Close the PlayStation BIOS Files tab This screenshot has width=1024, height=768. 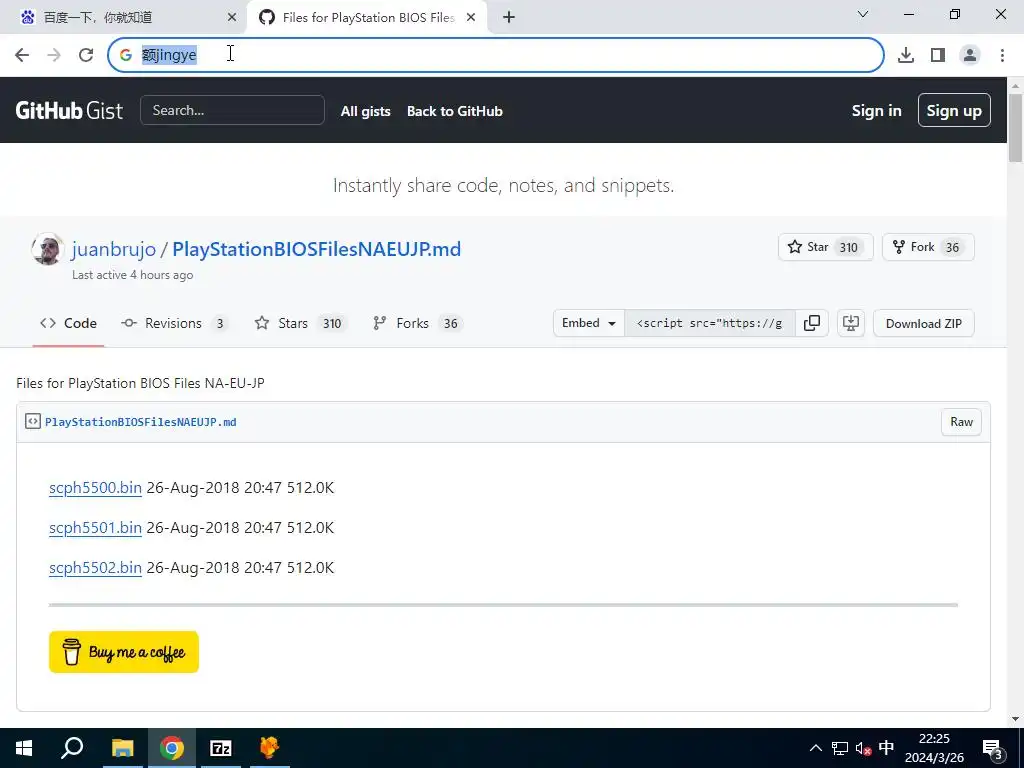point(471,18)
